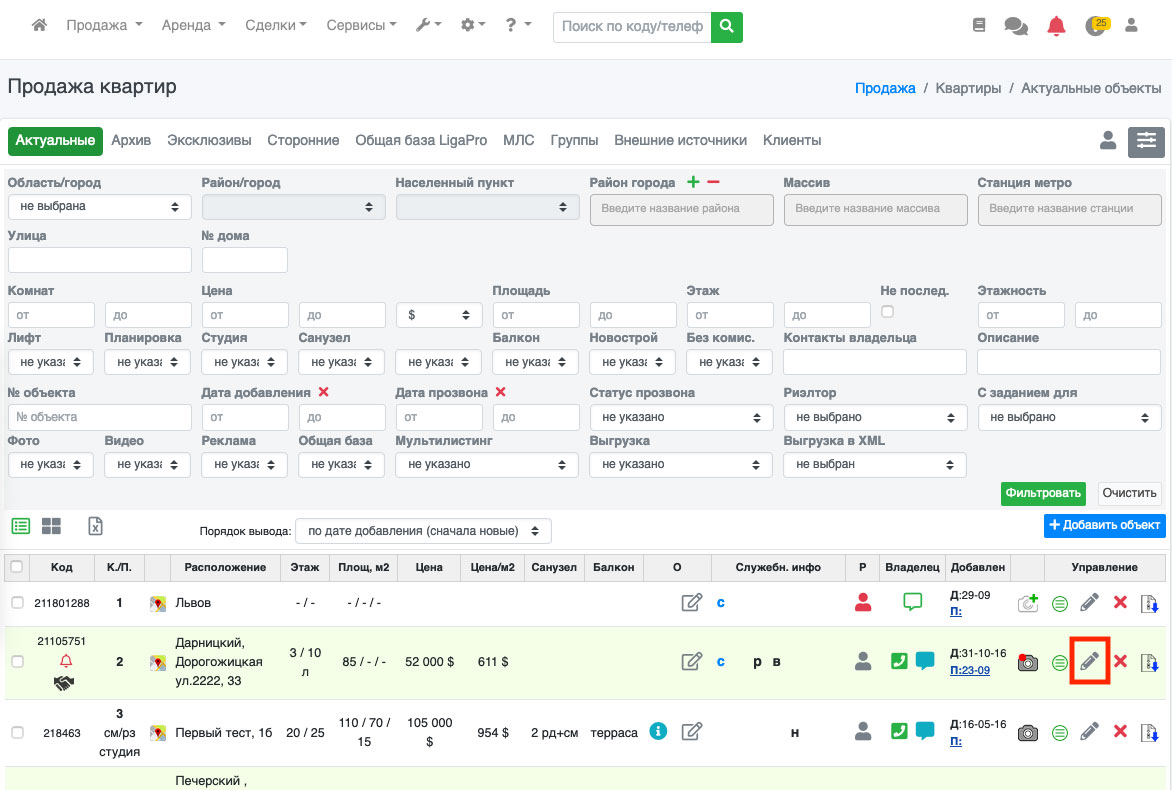Tick the 'Не послед.' floor checkbox
Screen dimensions: 1172x790
[887, 312]
